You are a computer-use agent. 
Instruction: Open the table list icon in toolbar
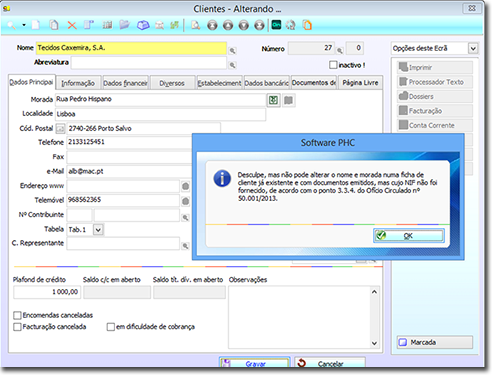[x=107, y=25]
